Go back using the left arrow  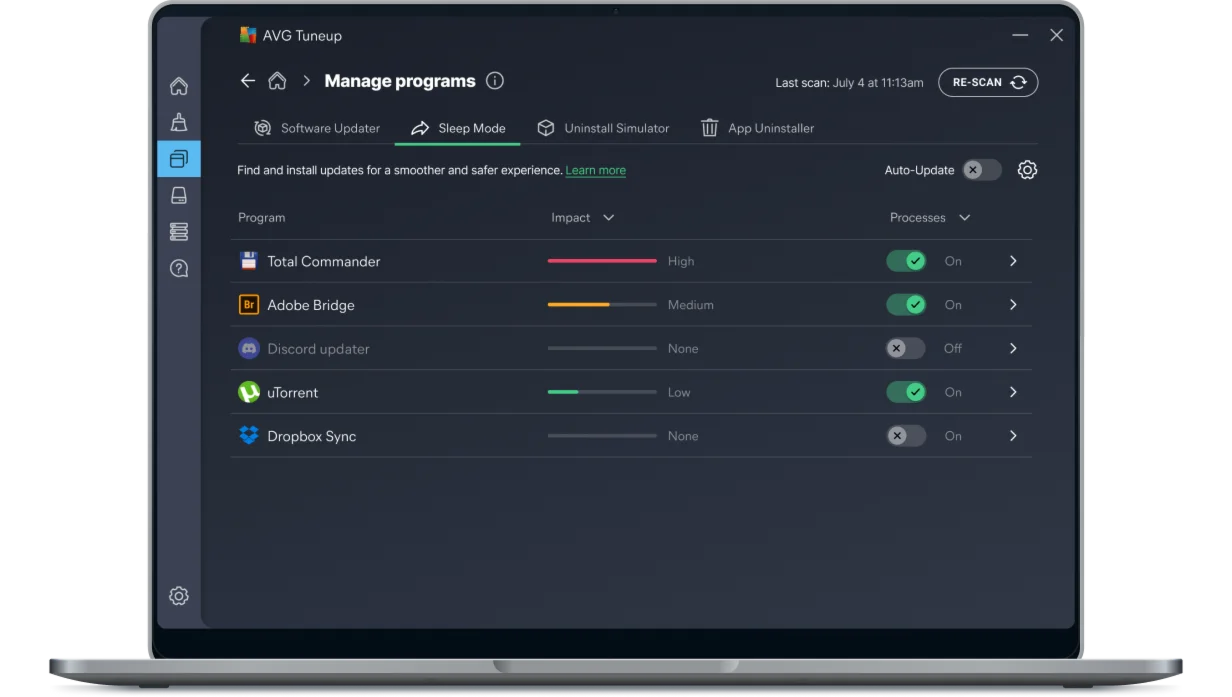(x=248, y=81)
